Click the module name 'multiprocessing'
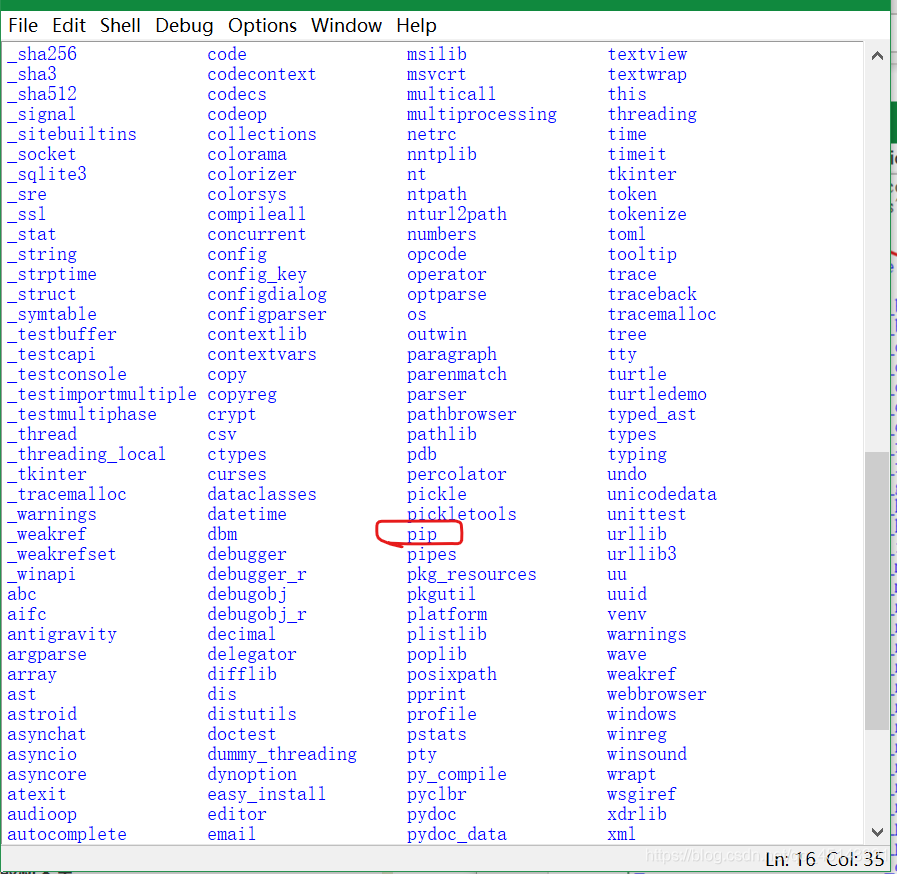Viewport: 897px width, 874px height. click(482, 114)
